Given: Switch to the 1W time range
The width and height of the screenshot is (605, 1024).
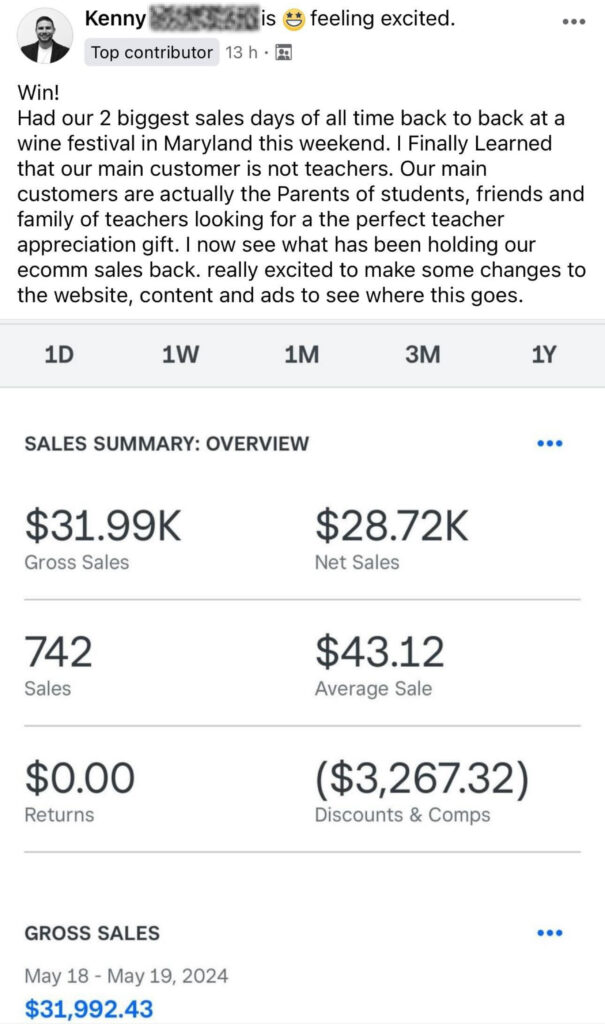Looking at the screenshot, I should coord(181,354).
